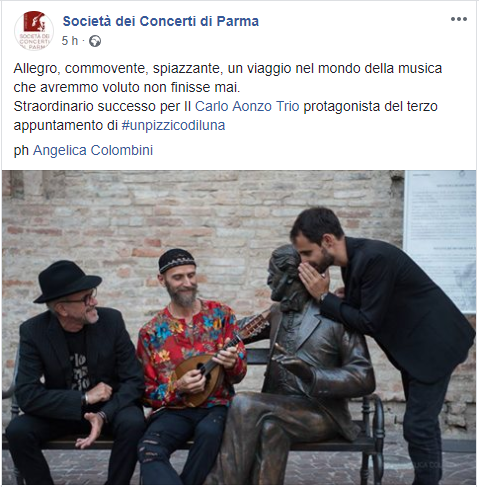Screen dimensions: 479x487
Task: Open the three-dot post options menu
Action: 459,19
